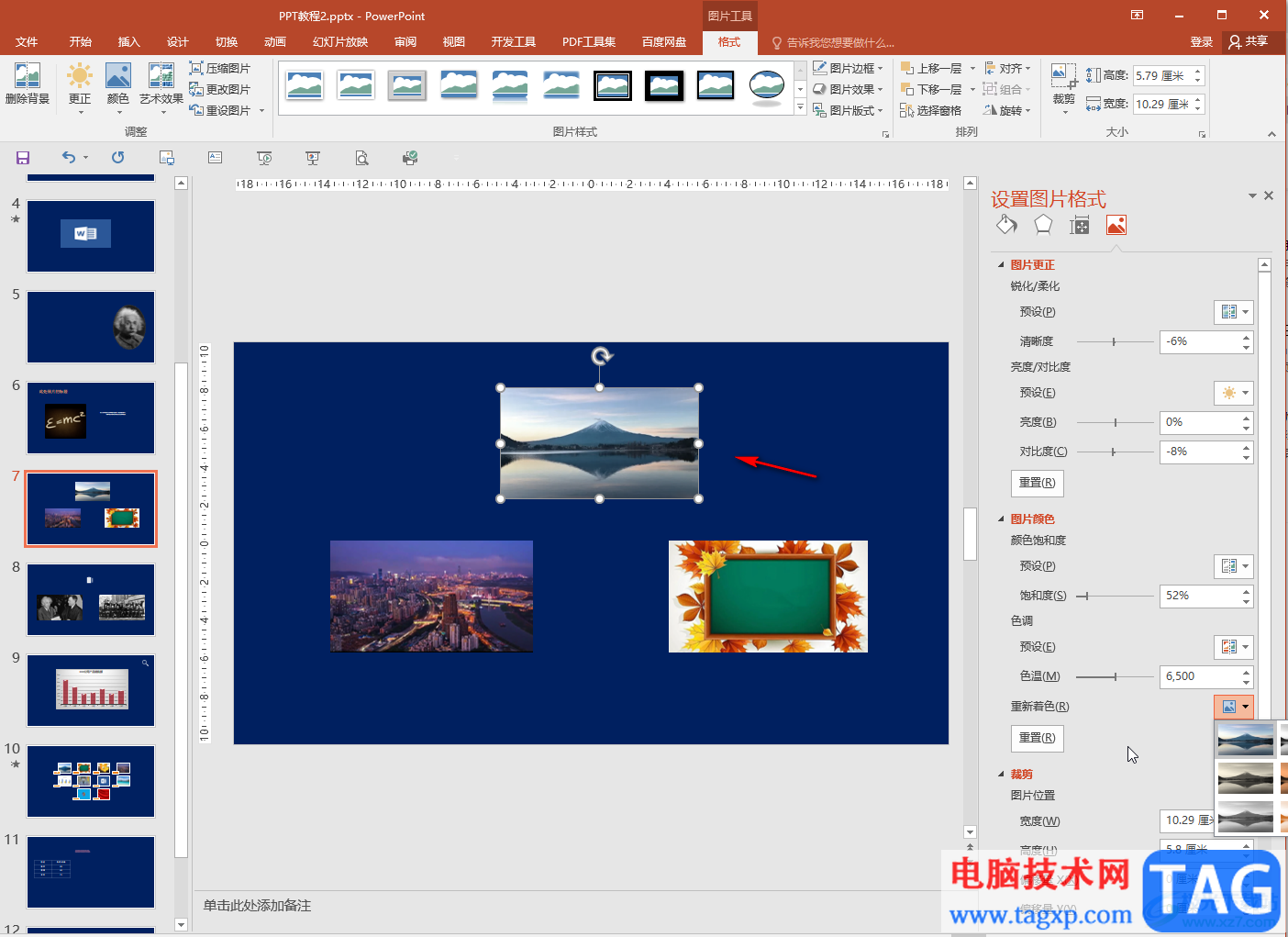Click the Share (共享) button
Screen dimensions: 1288x937
click(x=1249, y=41)
